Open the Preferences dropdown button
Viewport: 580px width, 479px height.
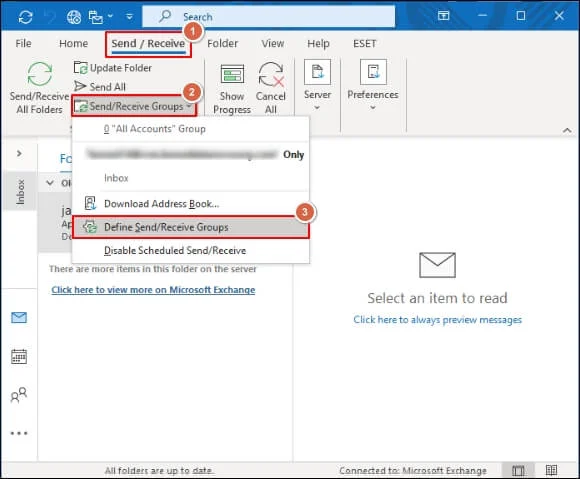click(373, 85)
